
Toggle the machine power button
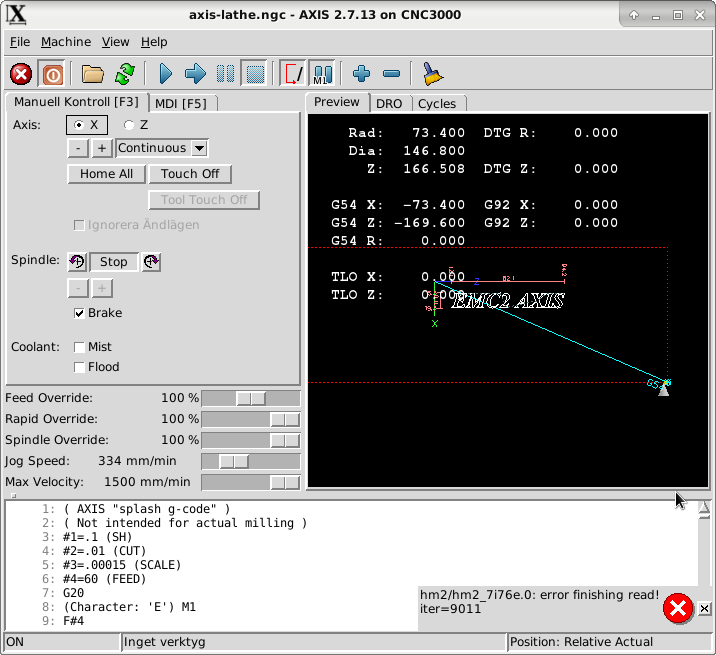(52, 74)
